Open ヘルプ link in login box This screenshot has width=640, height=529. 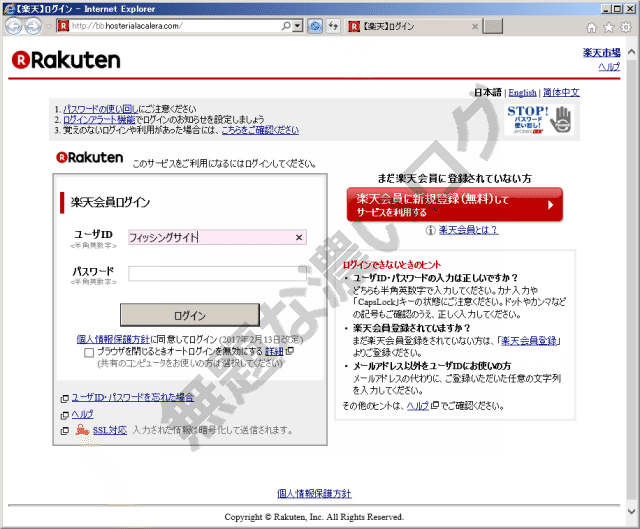click(x=82, y=415)
